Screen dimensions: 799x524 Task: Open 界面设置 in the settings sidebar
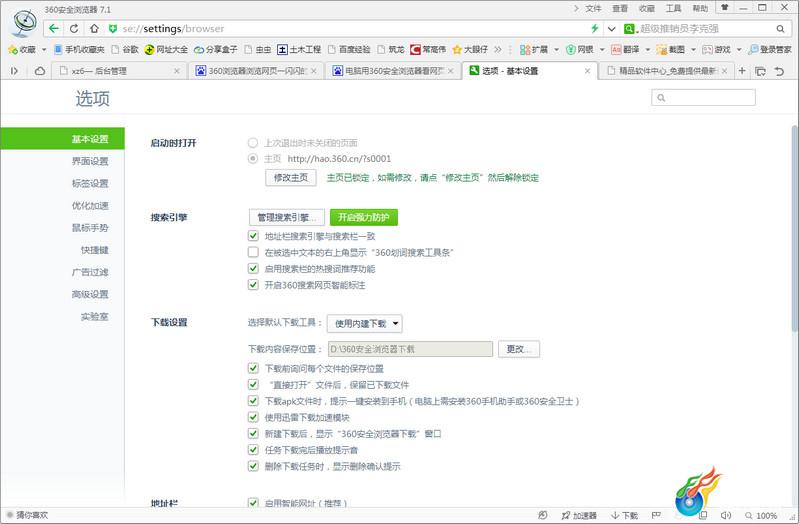point(90,161)
